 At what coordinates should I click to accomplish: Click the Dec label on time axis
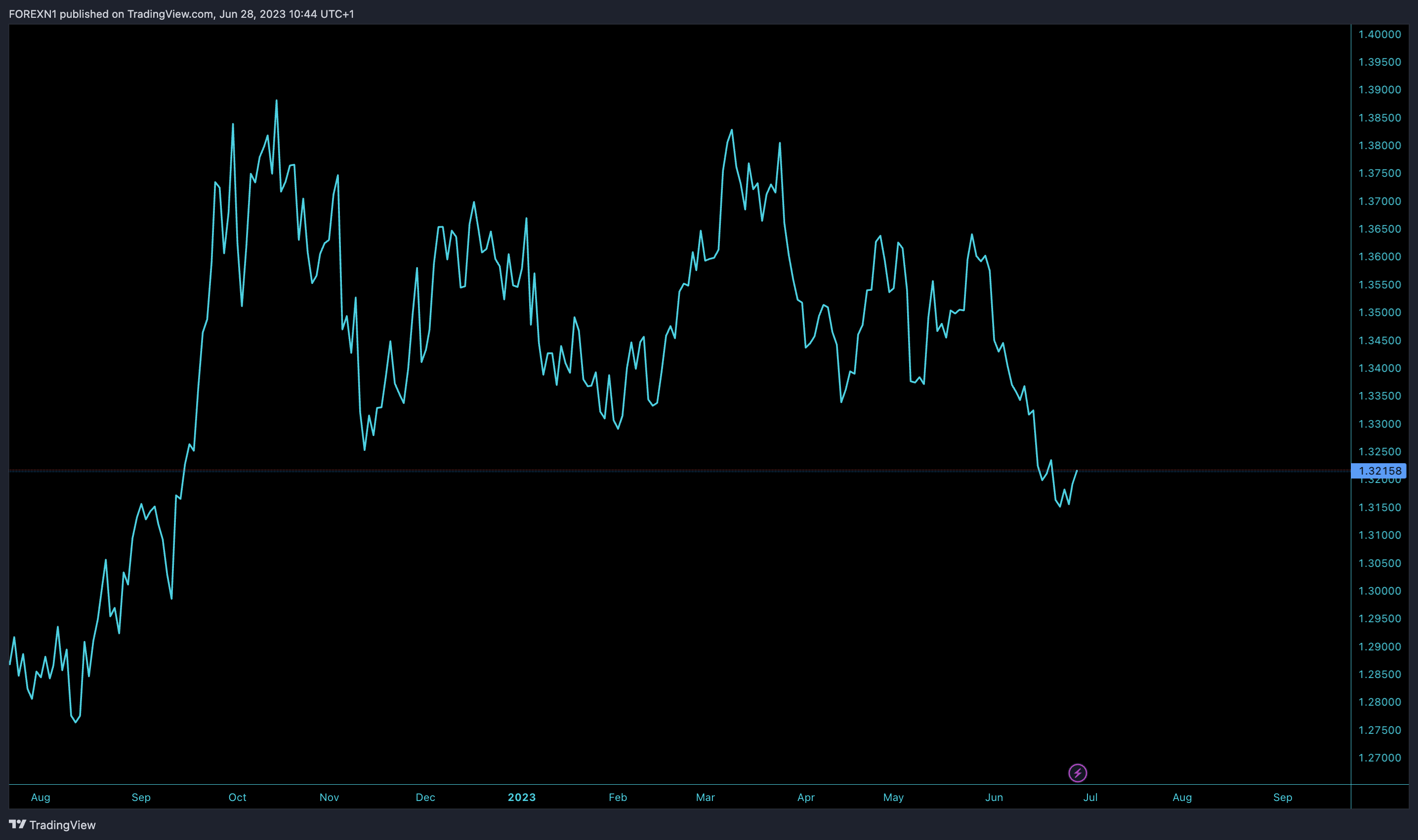(425, 797)
